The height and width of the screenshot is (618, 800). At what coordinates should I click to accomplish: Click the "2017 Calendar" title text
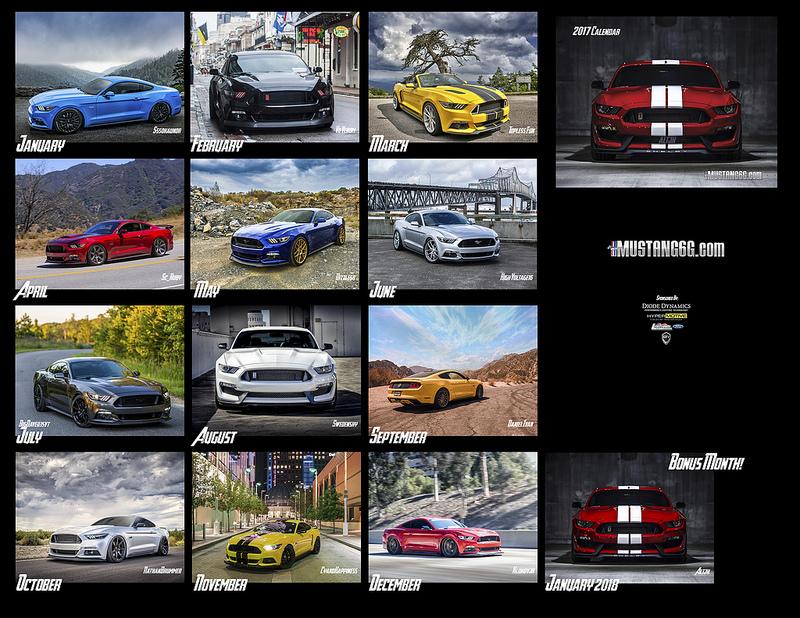click(596, 32)
